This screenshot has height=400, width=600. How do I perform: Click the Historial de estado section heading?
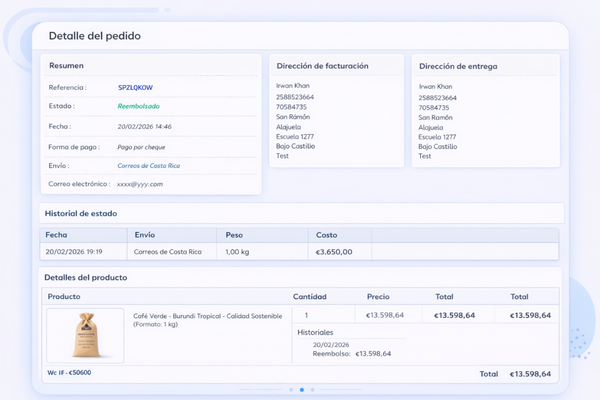pyautogui.click(x=81, y=214)
